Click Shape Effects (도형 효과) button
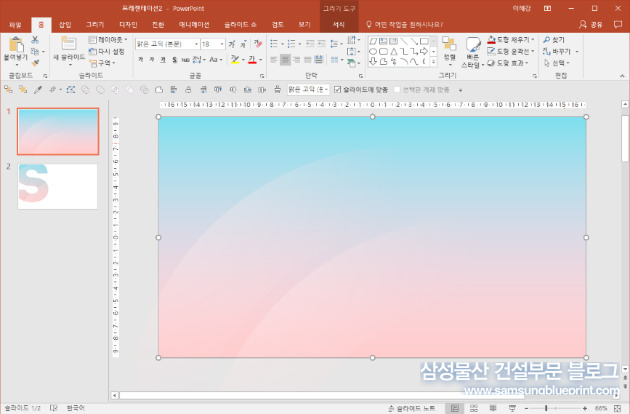The width and height of the screenshot is (630, 414). (x=508, y=63)
